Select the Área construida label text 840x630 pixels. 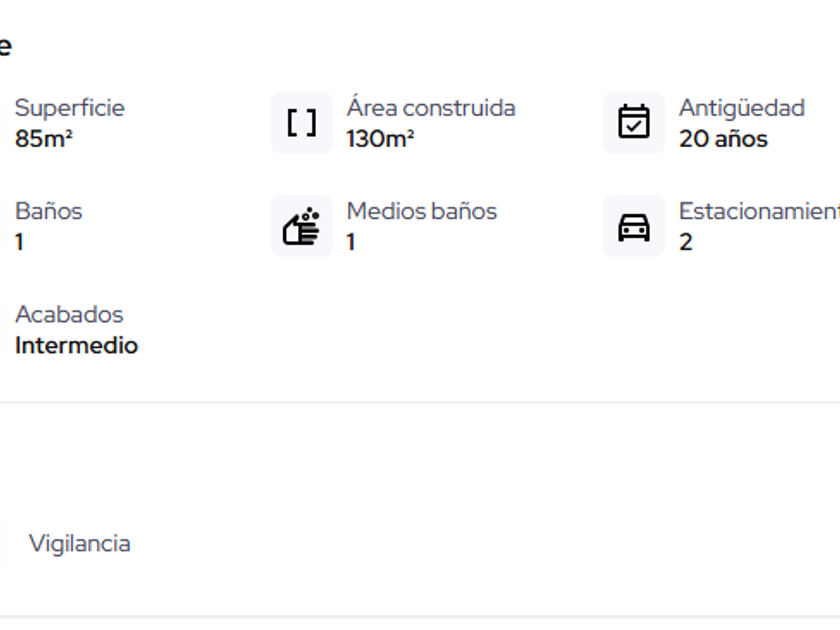(x=431, y=108)
